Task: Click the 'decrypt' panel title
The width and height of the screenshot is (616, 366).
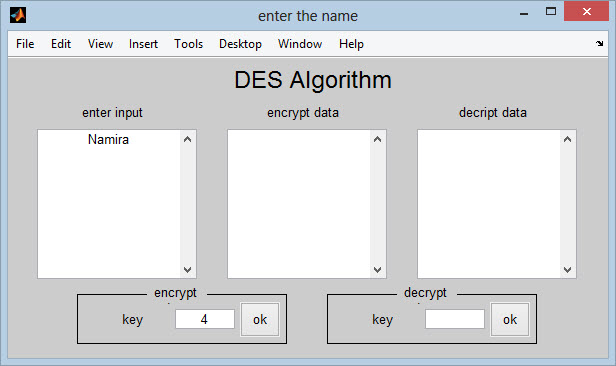Action: click(x=425, y=293)
